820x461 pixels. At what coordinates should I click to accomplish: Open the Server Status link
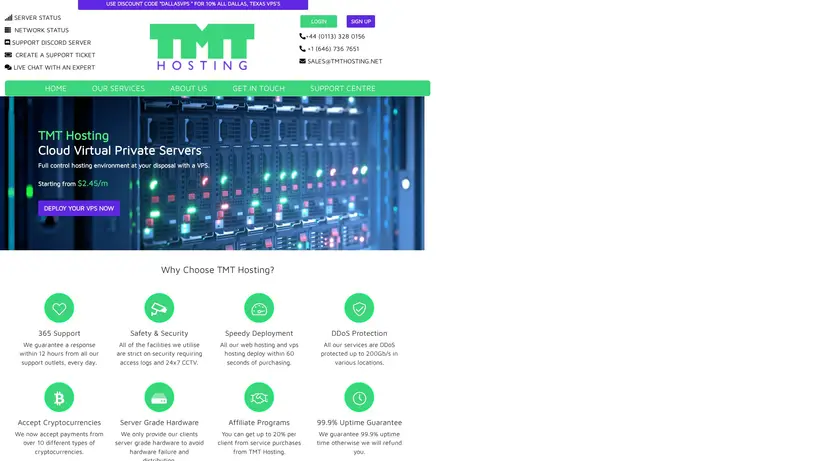37,17
